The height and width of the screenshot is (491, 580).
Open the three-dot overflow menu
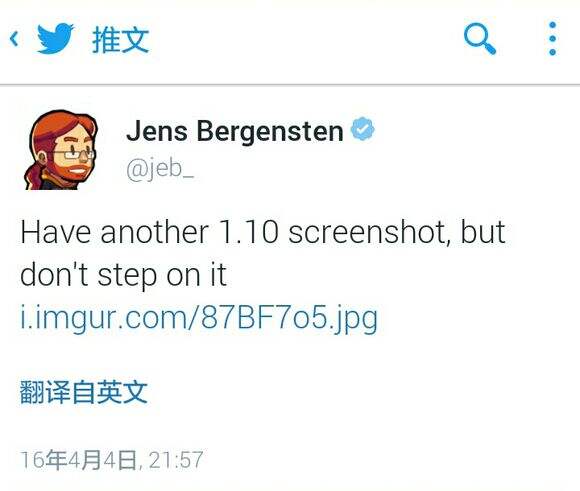(x=553, y=38)
